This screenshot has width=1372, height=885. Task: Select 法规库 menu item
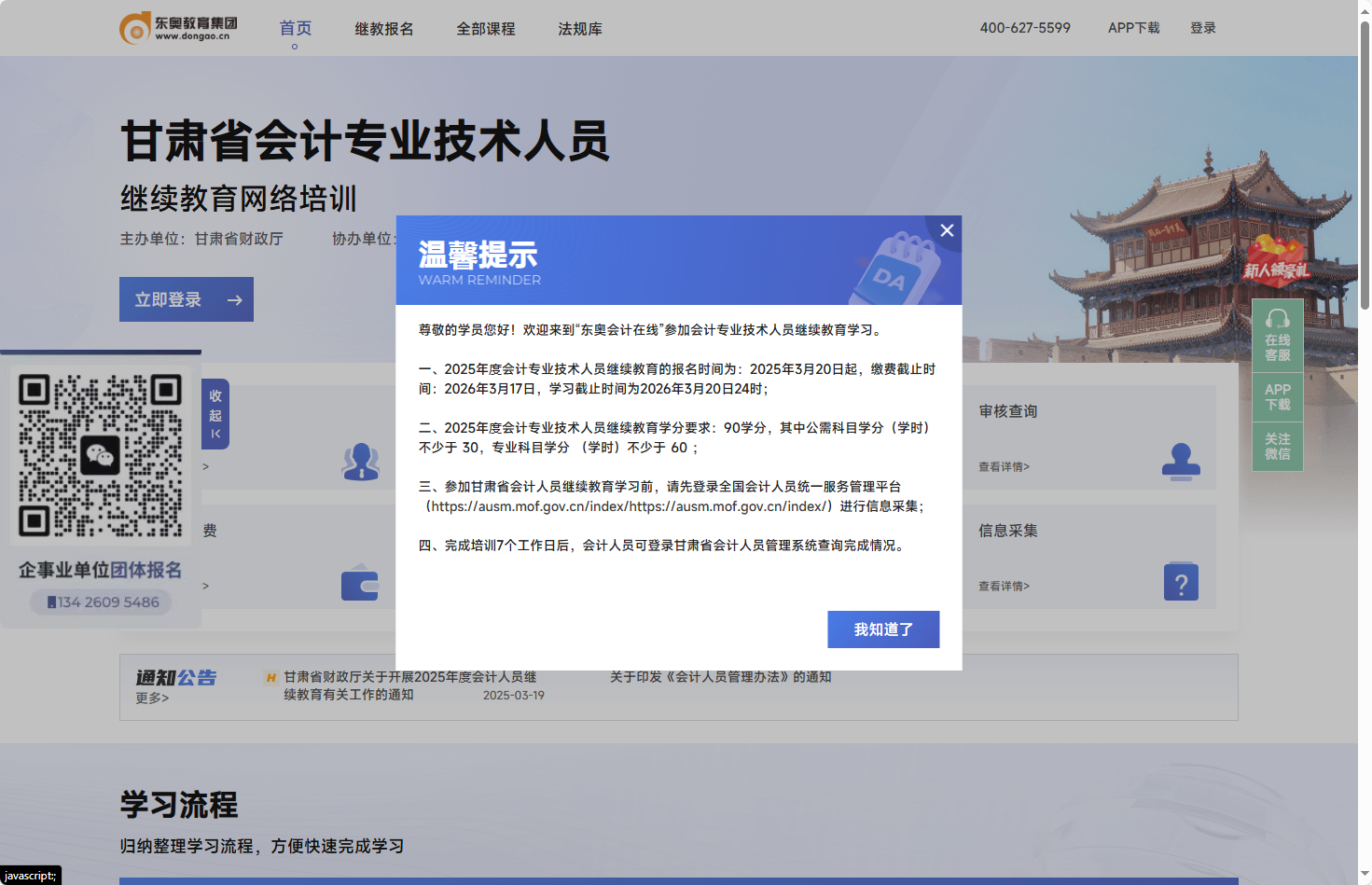pos(580,29)
